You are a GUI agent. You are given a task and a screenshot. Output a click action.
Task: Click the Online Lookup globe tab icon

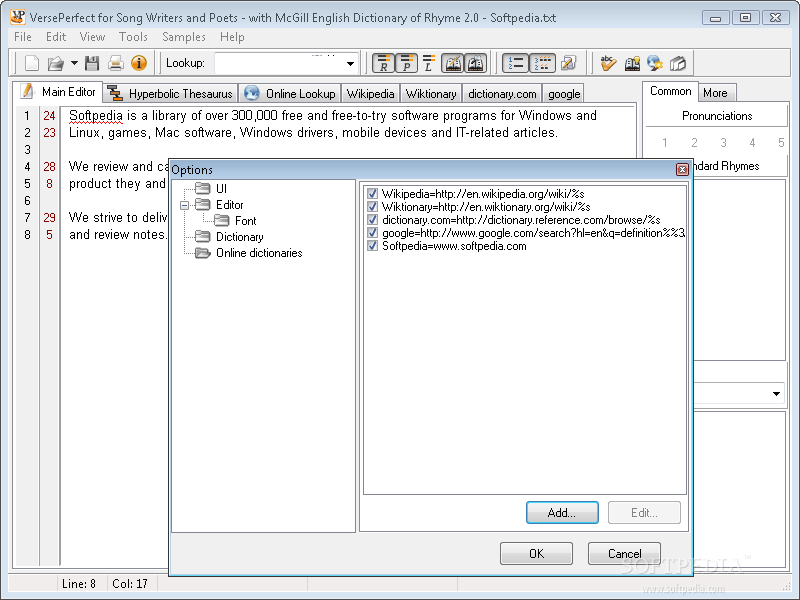pyautogui.click(x=251, y=93)
